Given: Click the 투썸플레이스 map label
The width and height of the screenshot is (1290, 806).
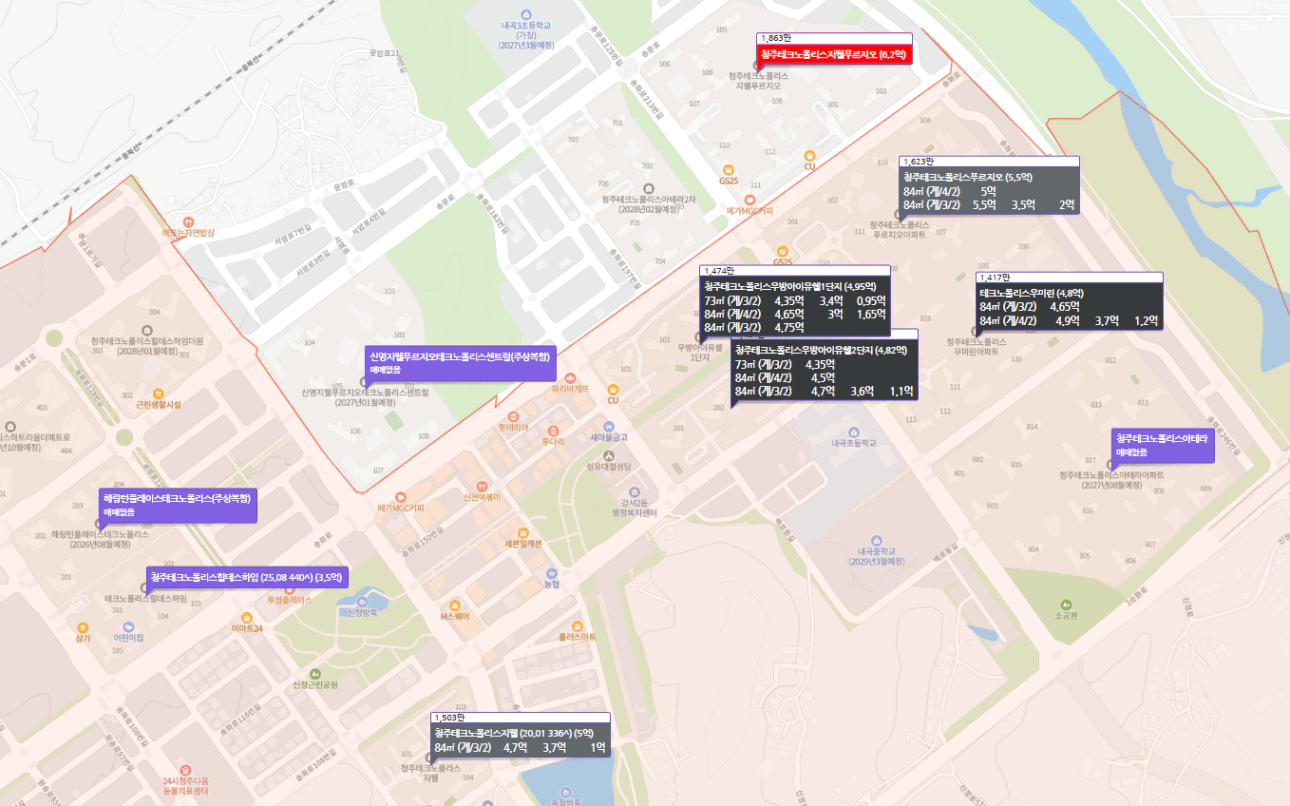Looking at the screenshot, I should tap(290, 600).
